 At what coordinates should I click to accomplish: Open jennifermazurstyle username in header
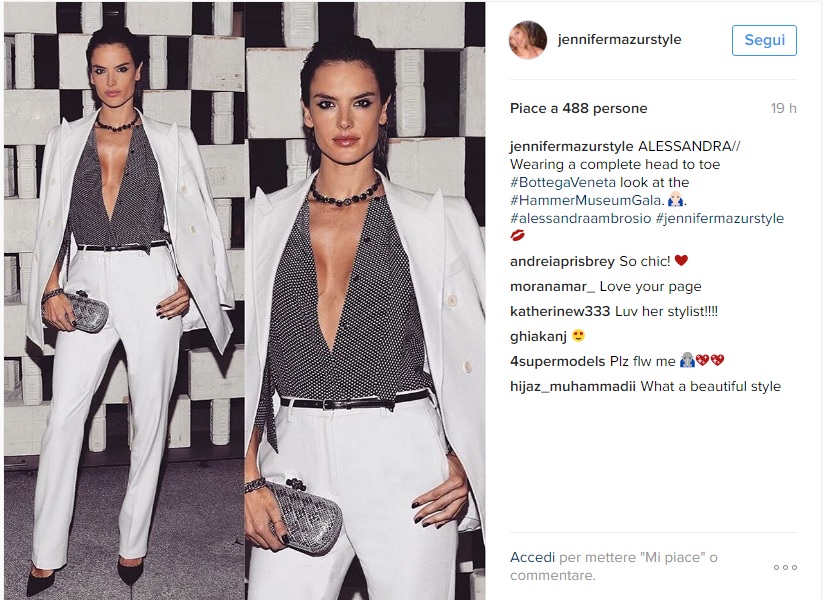pyautogui.click(x=619, y=39)
